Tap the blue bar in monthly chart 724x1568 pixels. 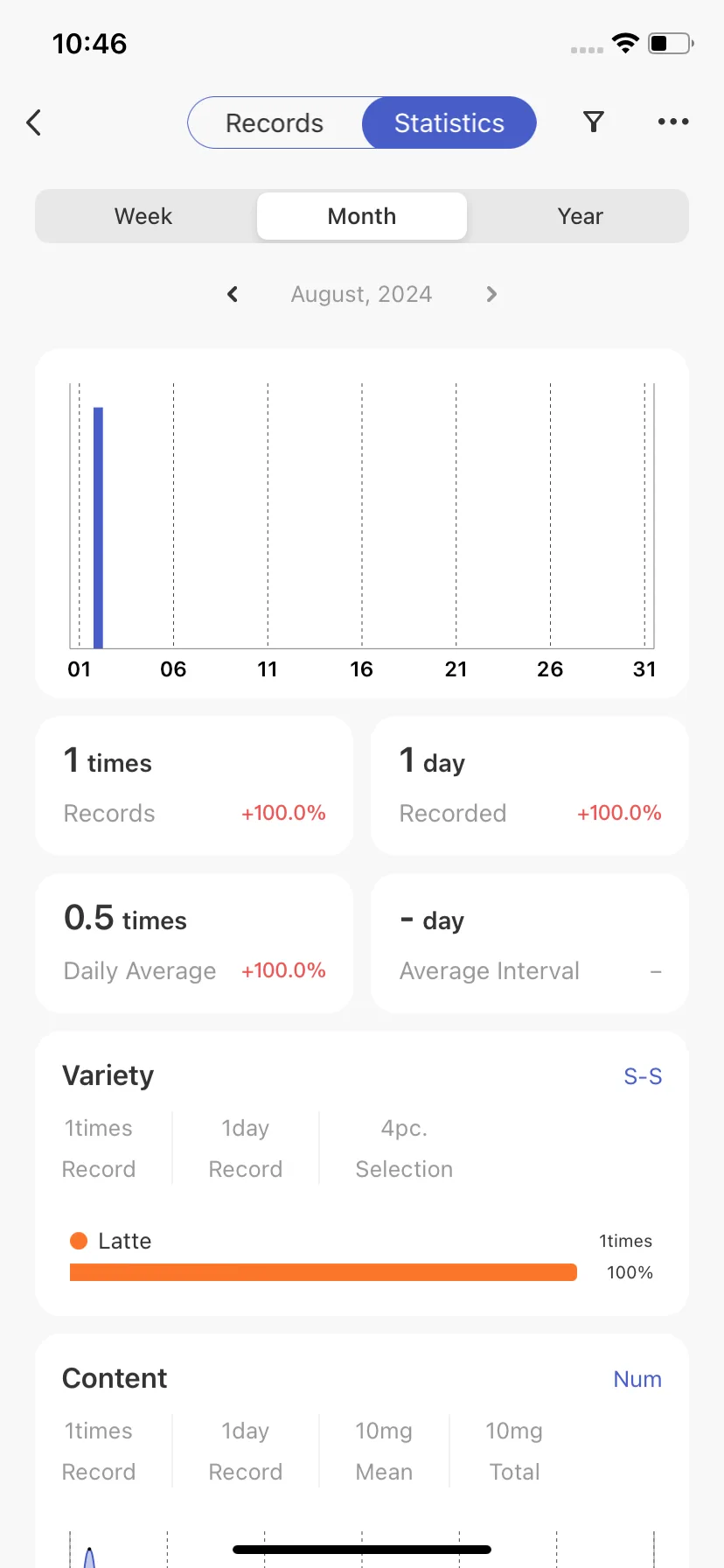point(98,528)
